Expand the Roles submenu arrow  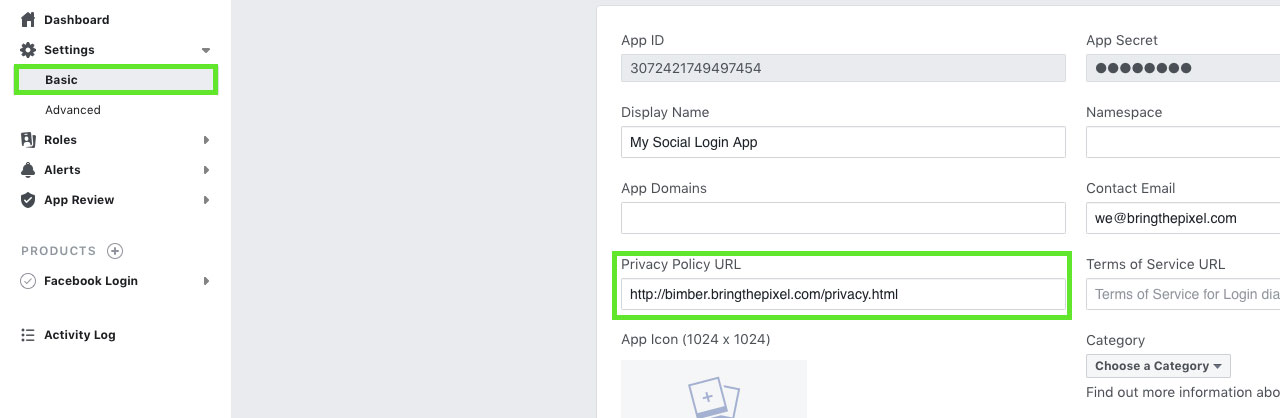(206, 140)
